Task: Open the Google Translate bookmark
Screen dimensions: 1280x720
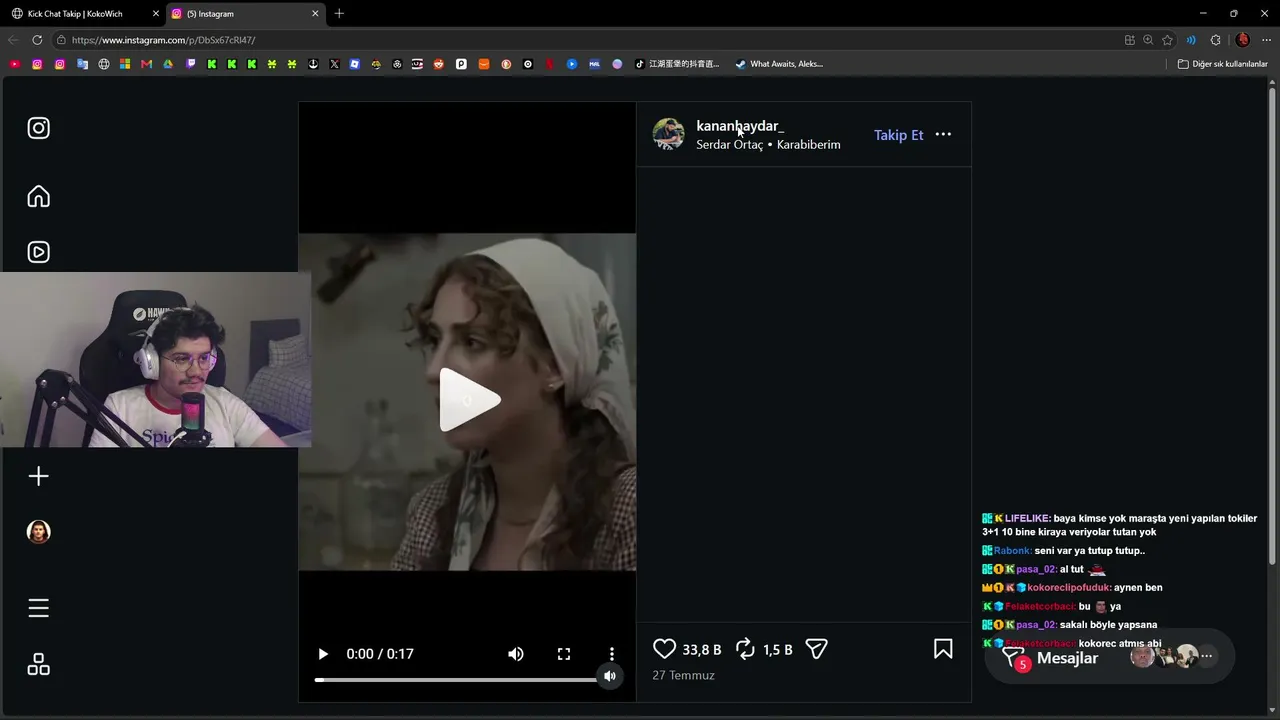Action: pyautogui.click(x=82, y=64)
